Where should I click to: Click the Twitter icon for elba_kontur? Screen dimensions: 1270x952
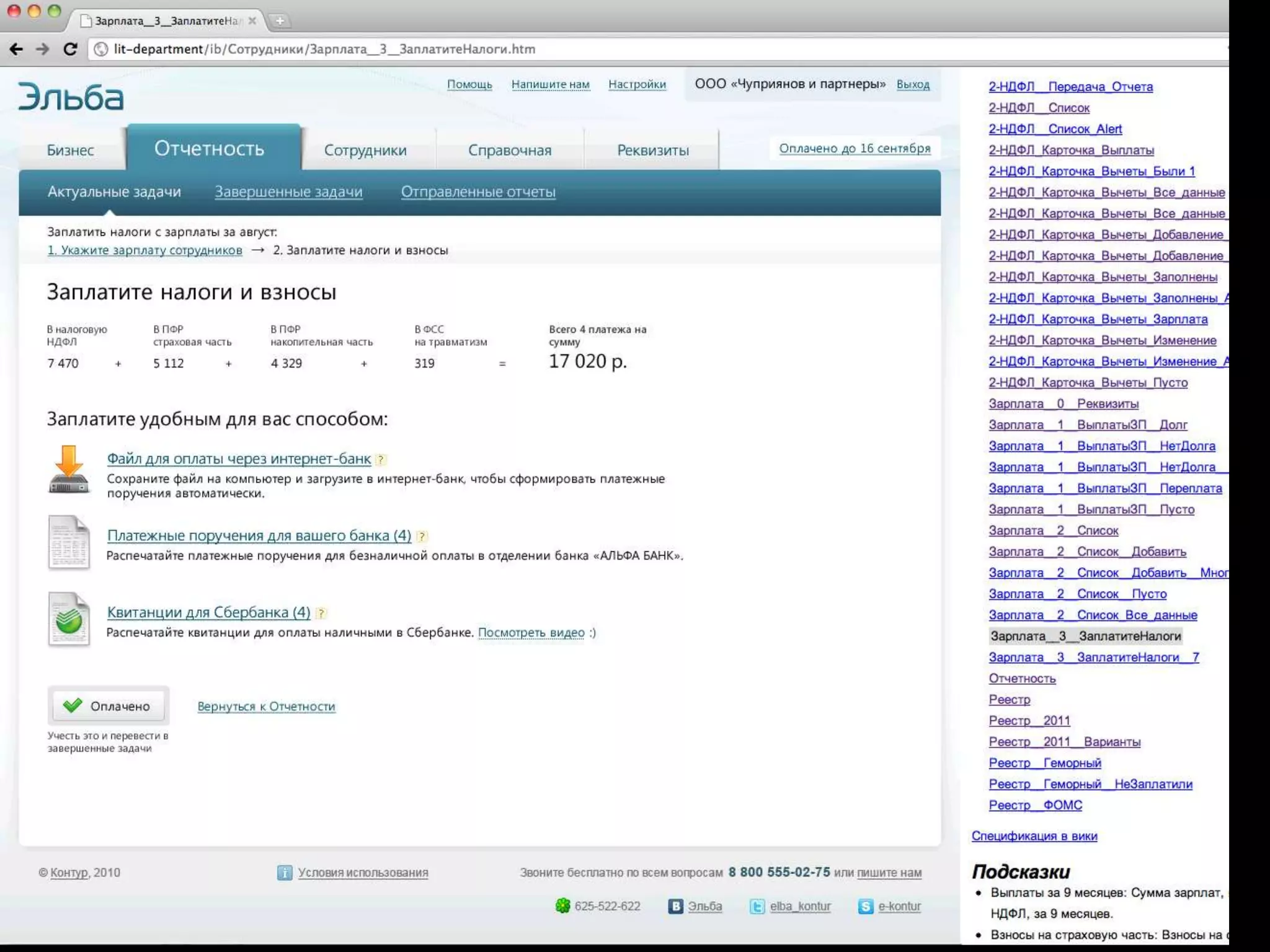pyautogui.click(x=757, y=907)
